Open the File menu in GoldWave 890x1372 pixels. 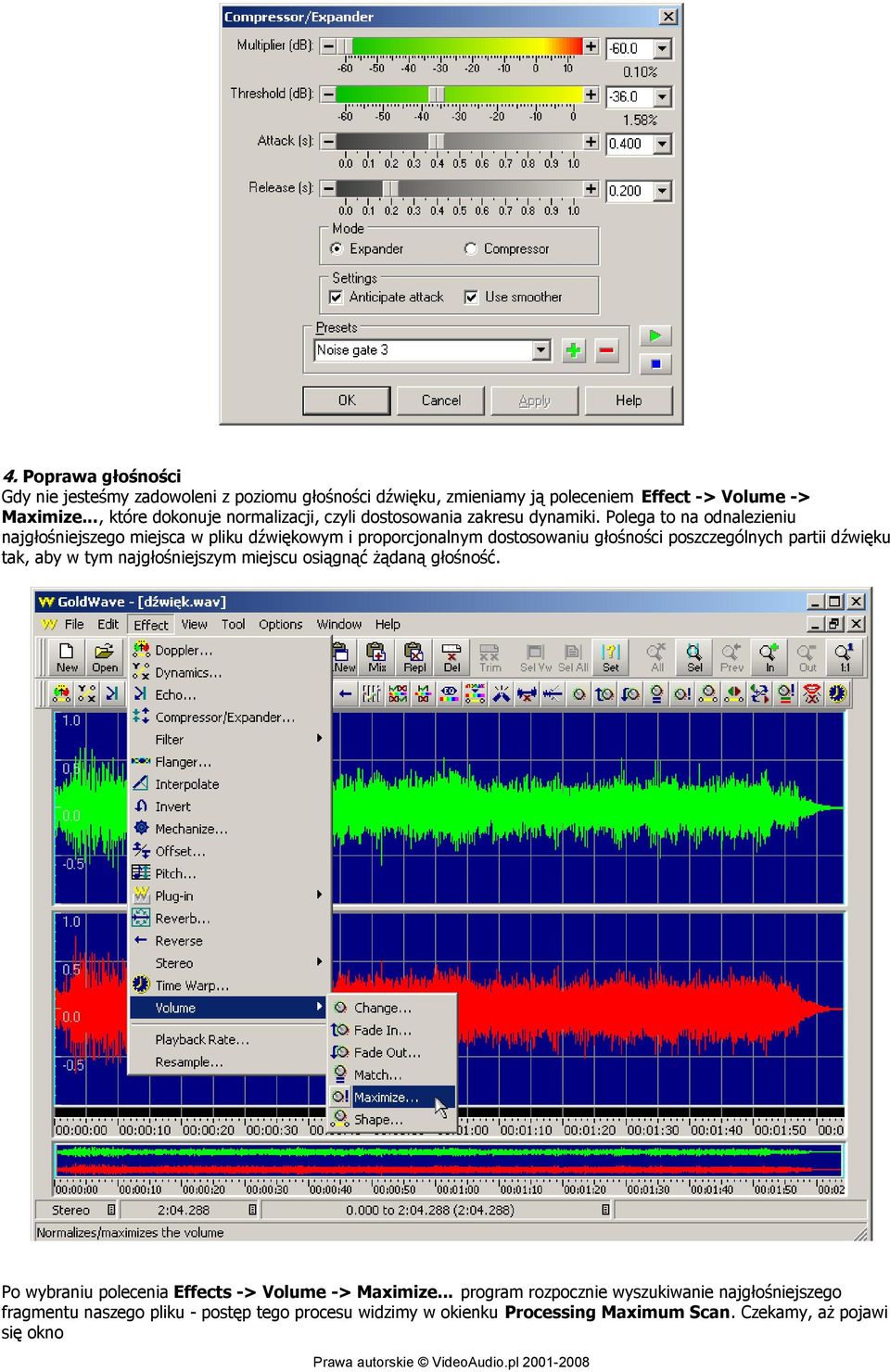click(x=74, y=624)
